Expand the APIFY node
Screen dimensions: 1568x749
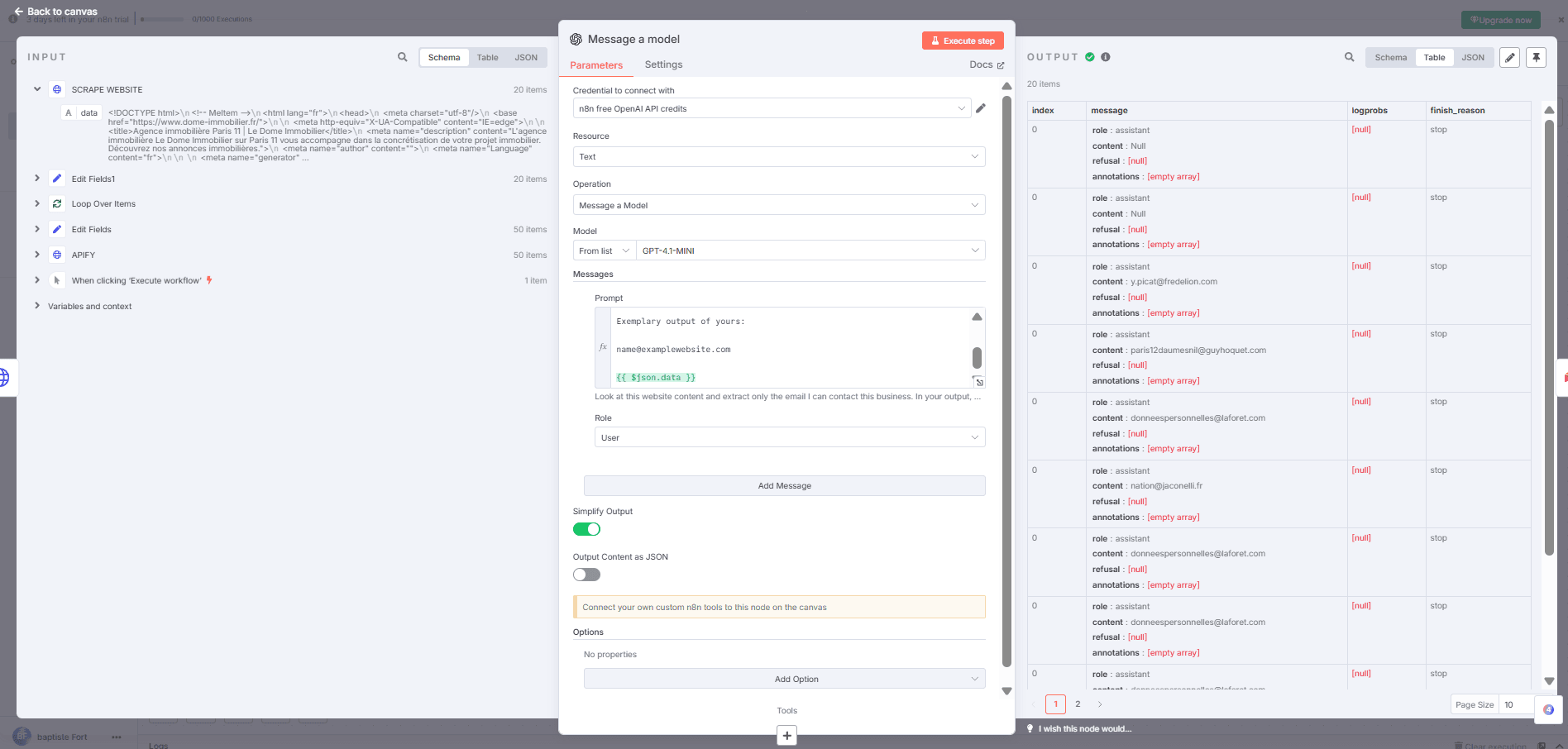pyautogui.click(x=37, y=254)
